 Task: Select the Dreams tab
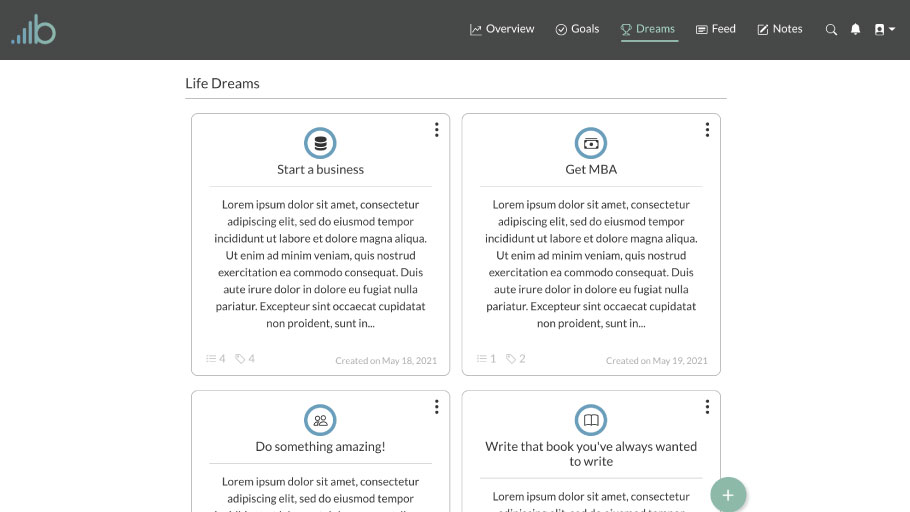648,29
